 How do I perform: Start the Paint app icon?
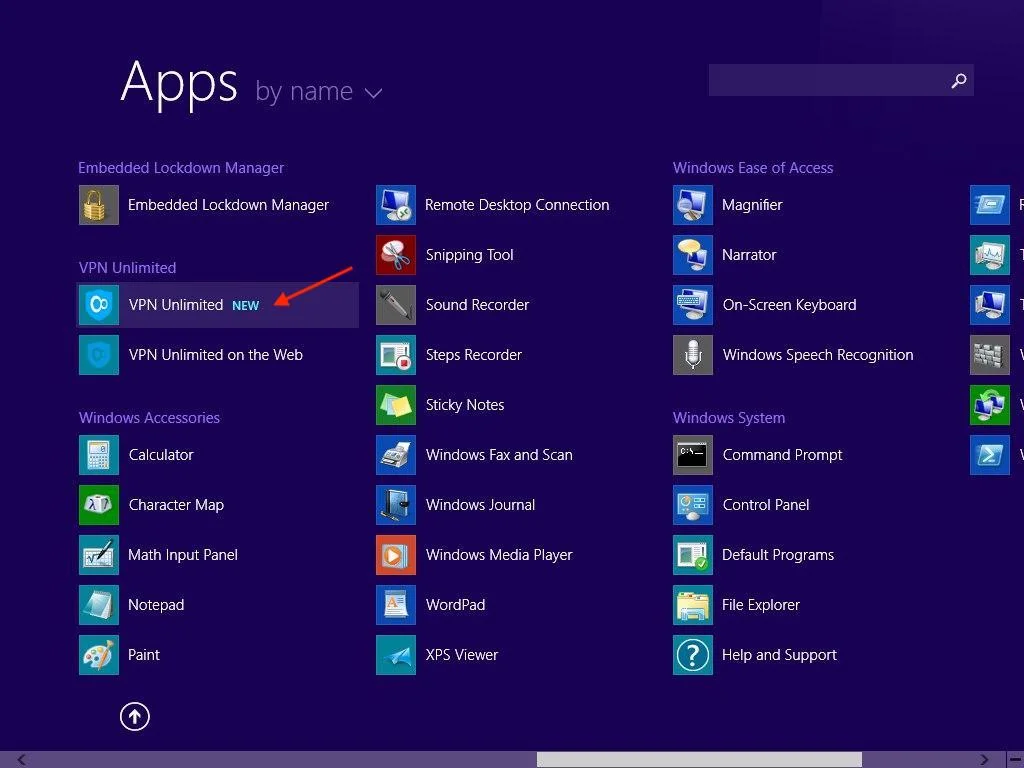click(x=99, y=655)
